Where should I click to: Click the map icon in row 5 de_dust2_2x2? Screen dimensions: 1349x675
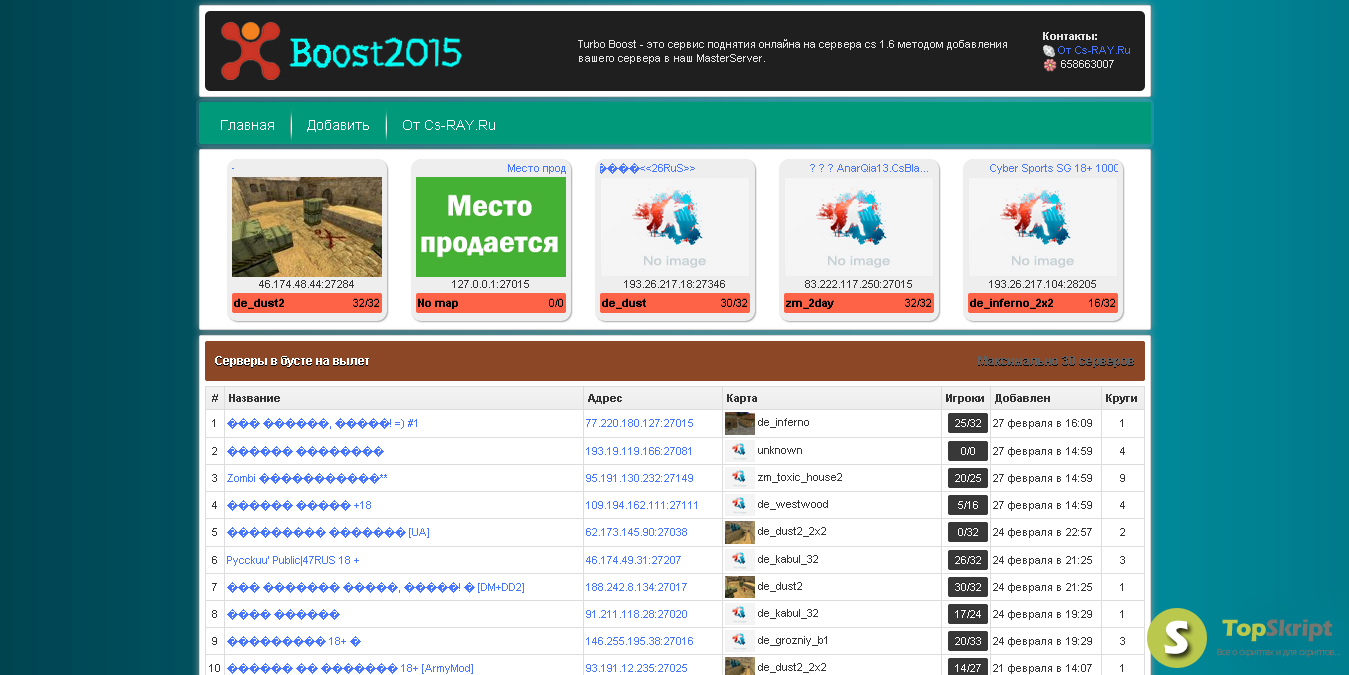point(740,532)
